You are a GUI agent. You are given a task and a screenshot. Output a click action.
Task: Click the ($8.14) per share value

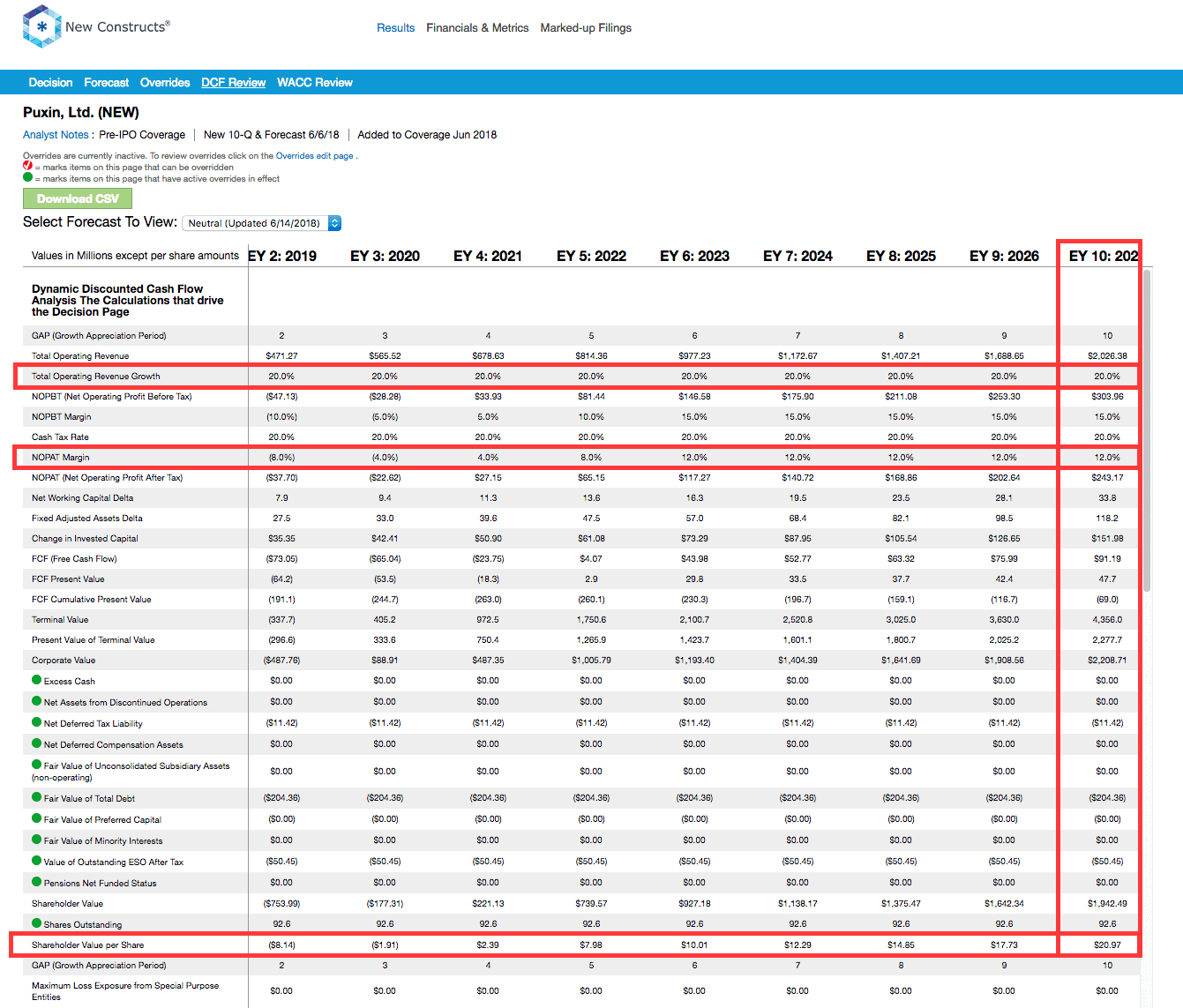[x=281, y=945]
